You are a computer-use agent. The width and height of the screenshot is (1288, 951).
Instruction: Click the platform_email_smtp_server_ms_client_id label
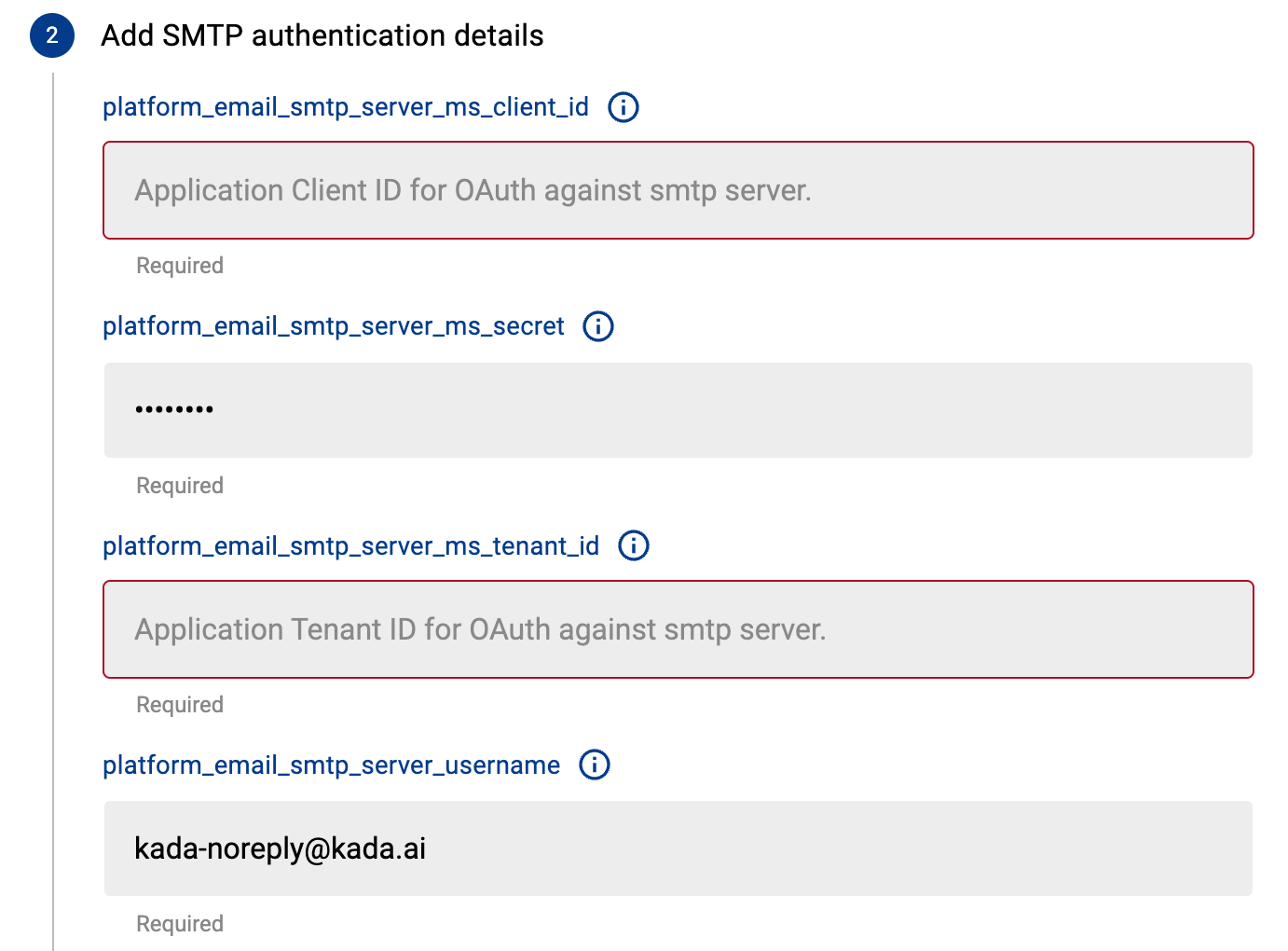[346, 107]
